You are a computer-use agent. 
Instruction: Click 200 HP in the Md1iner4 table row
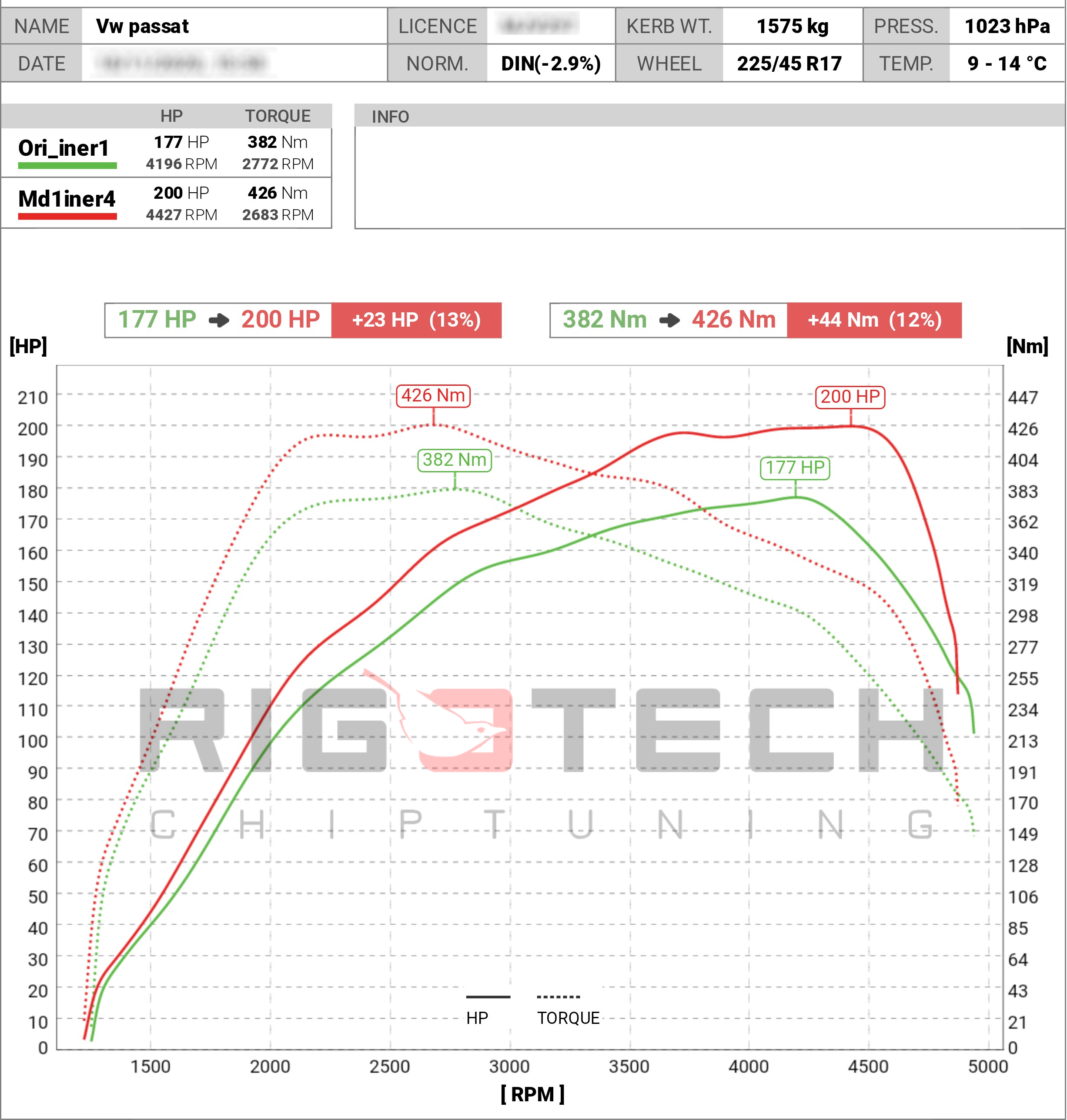[181, 193]
